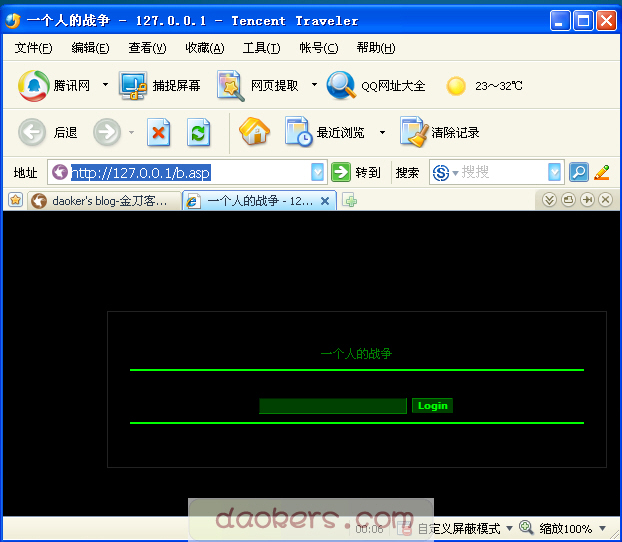Expand the address bar dropdown
Viewport: 622px width, 542px height.
[317, 173]
